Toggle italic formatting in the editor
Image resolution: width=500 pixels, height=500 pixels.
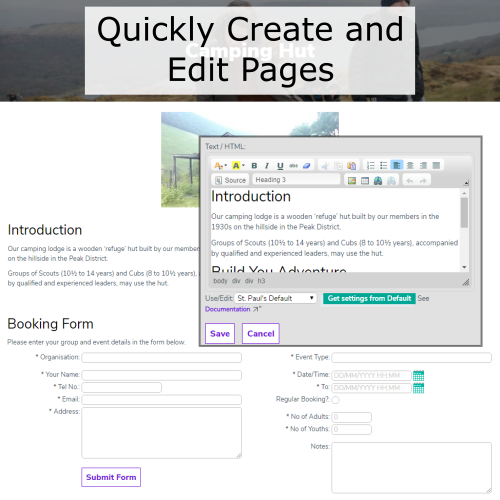coord(267,165)
